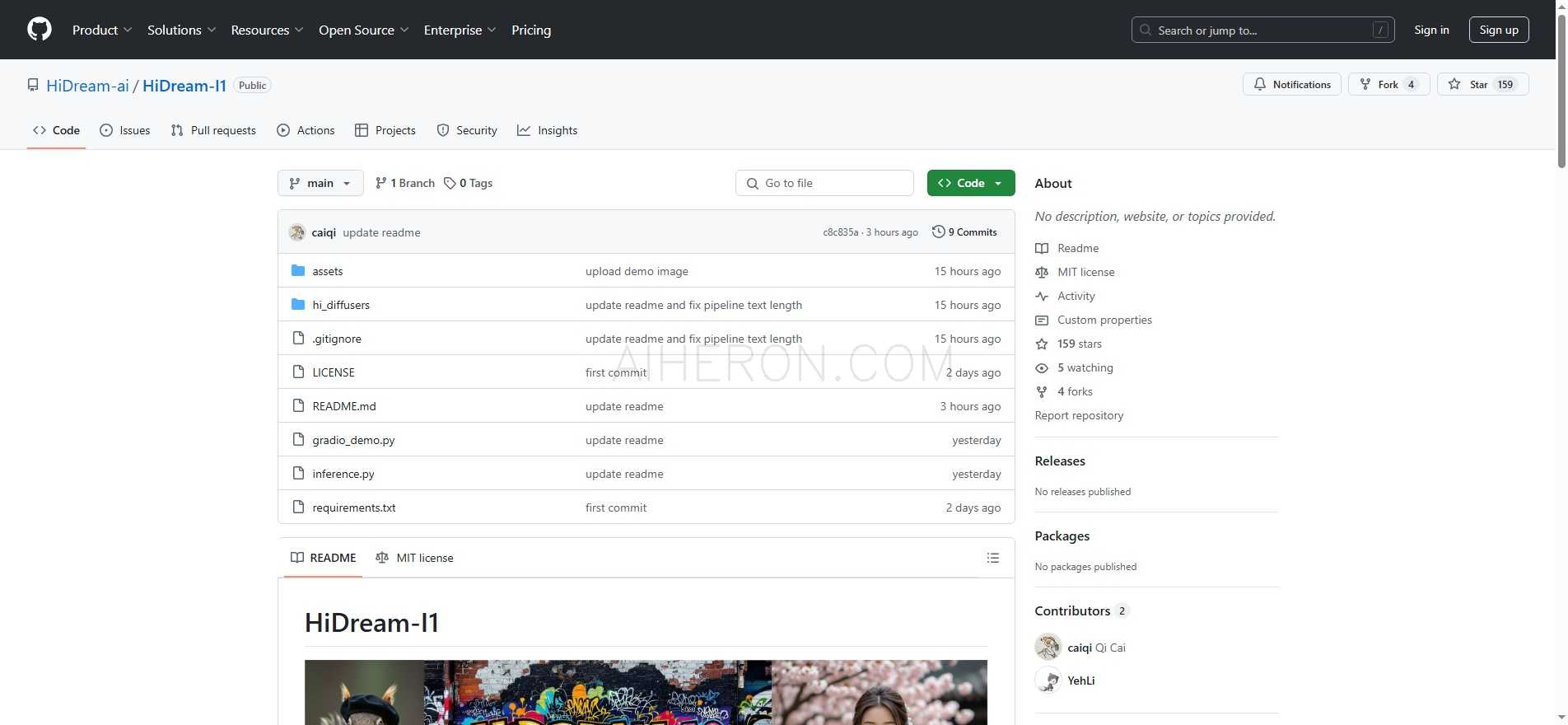Expand the Product menu

pos(101,30)
